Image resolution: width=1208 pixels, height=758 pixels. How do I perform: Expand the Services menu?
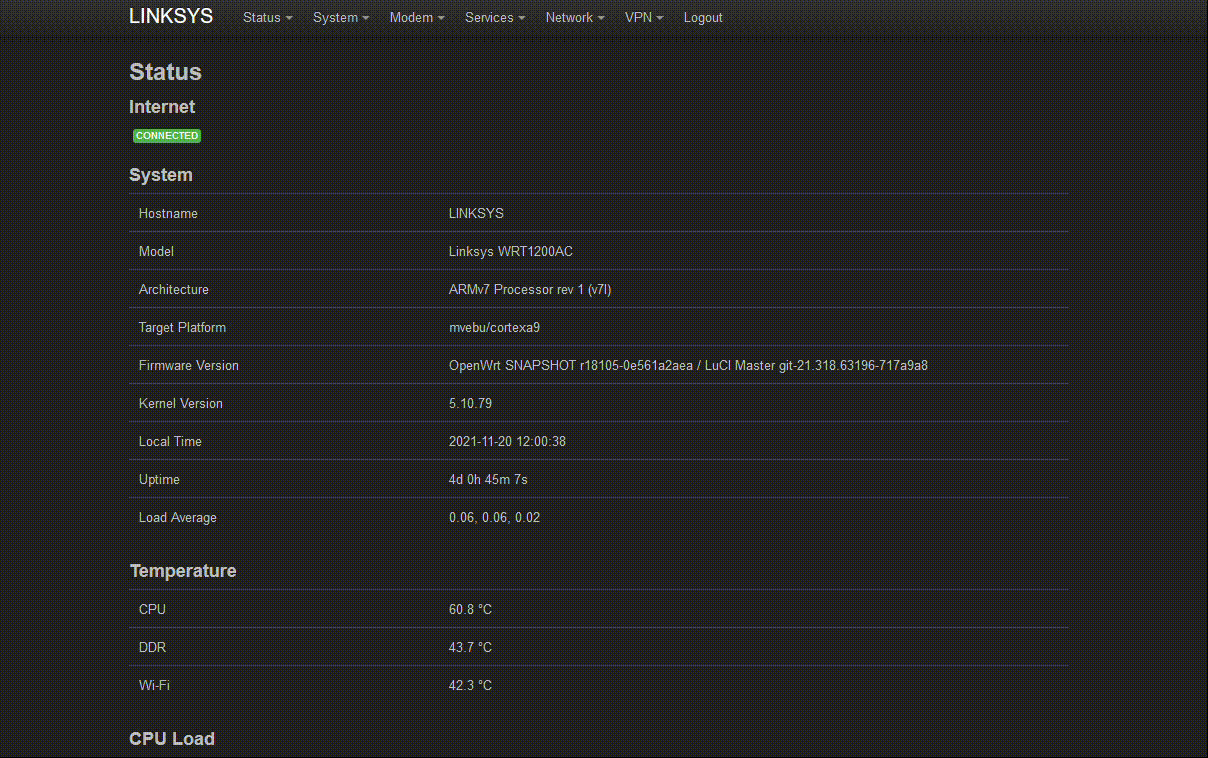point(495,17)
